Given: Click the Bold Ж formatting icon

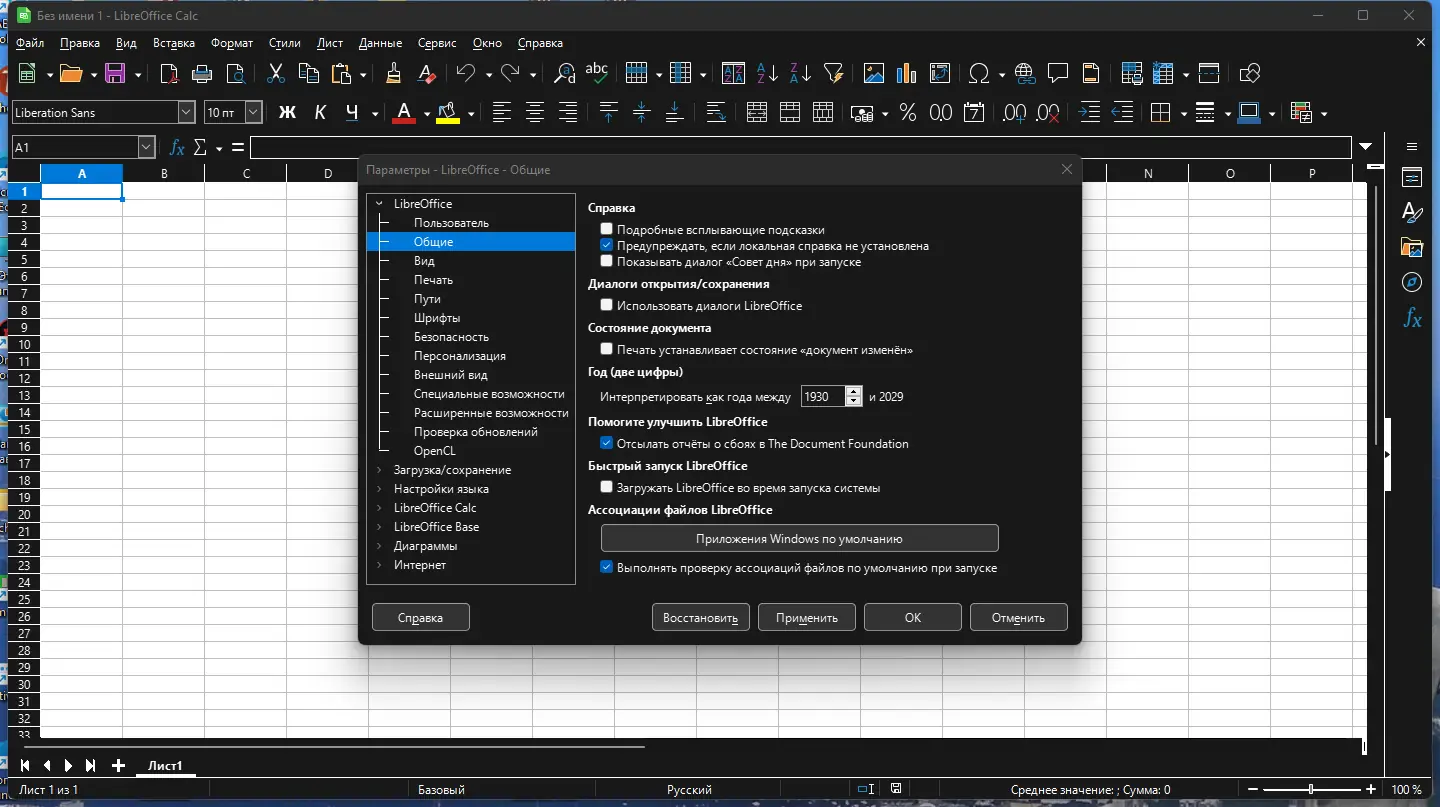Looking at the screenshot, I should pyautogui.click(x=287, y=113).
